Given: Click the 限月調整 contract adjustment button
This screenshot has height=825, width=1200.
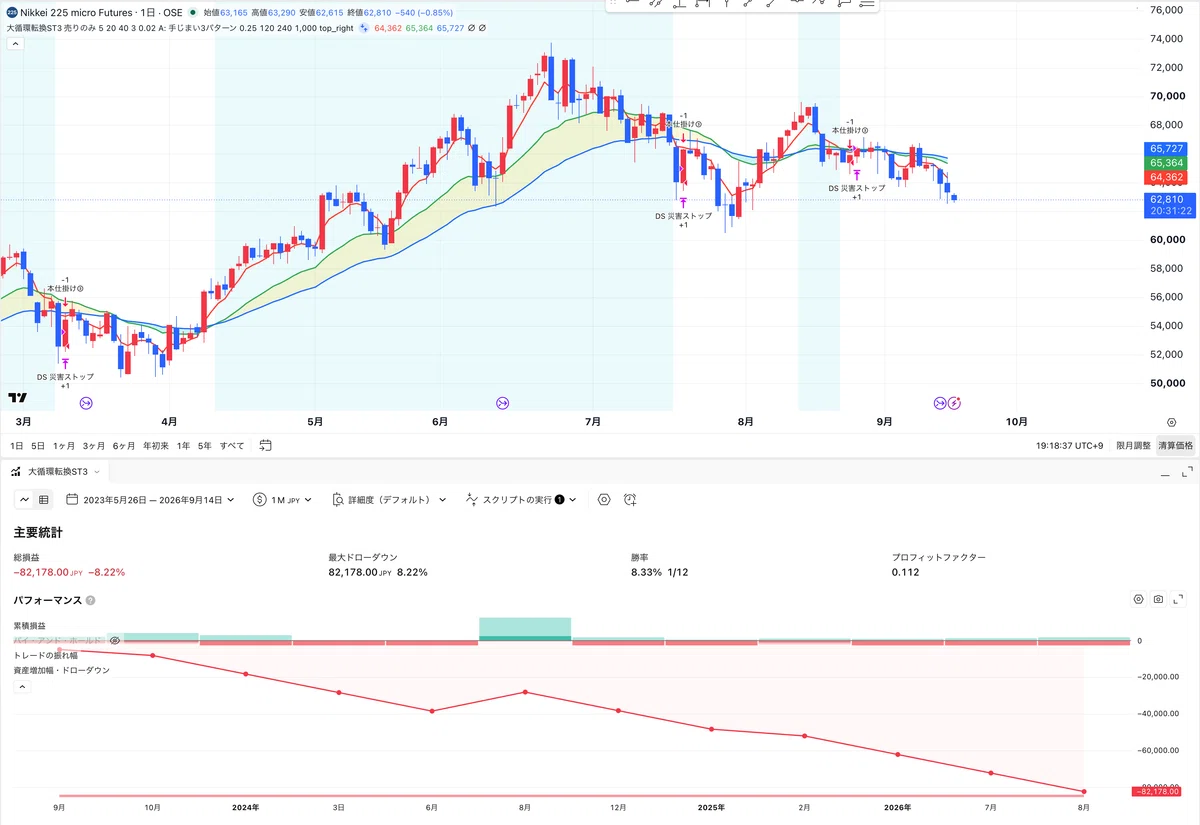Looking at the screenshot, I should (x=1131, y=445).
